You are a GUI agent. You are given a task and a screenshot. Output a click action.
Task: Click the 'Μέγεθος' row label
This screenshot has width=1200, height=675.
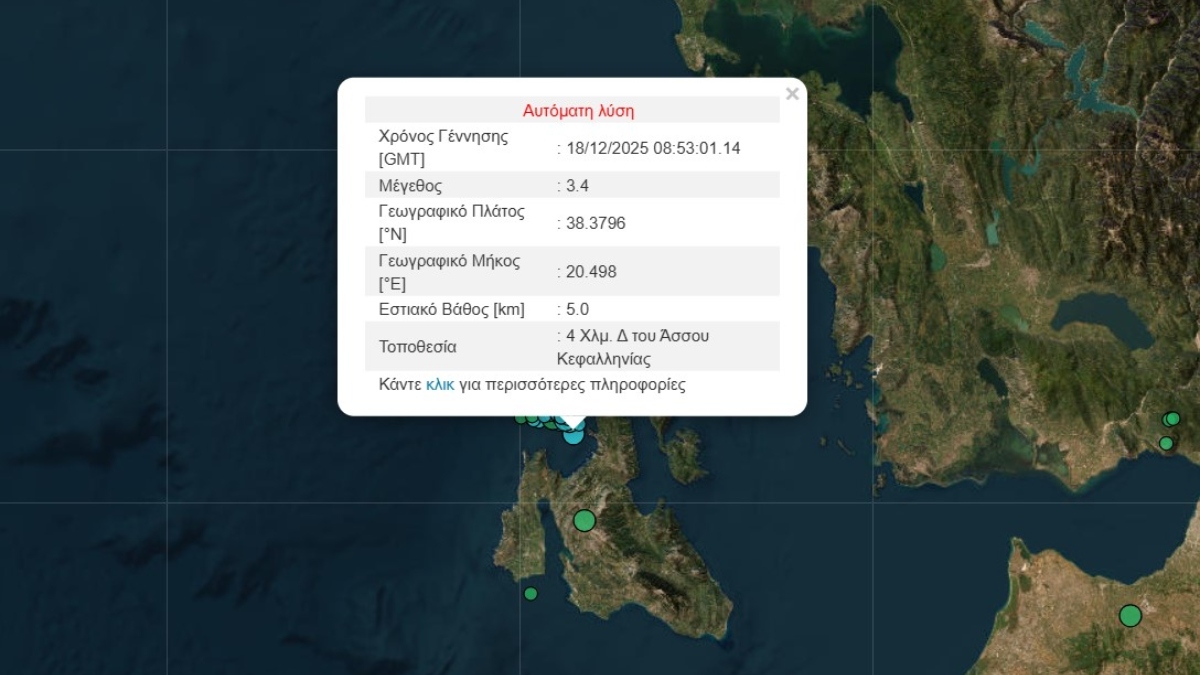[410, 185]
